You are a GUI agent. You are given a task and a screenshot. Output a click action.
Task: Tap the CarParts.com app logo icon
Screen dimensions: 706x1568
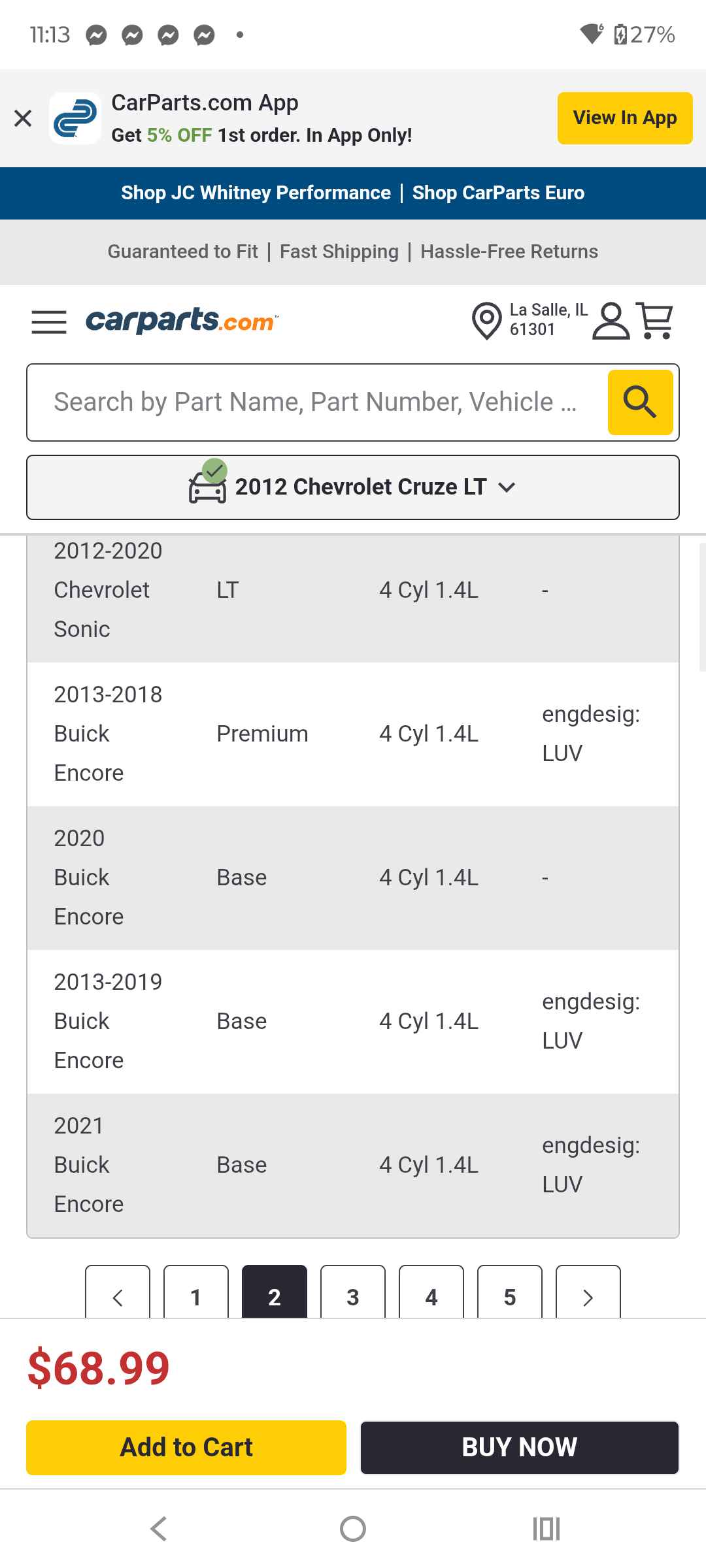(75, 118)
